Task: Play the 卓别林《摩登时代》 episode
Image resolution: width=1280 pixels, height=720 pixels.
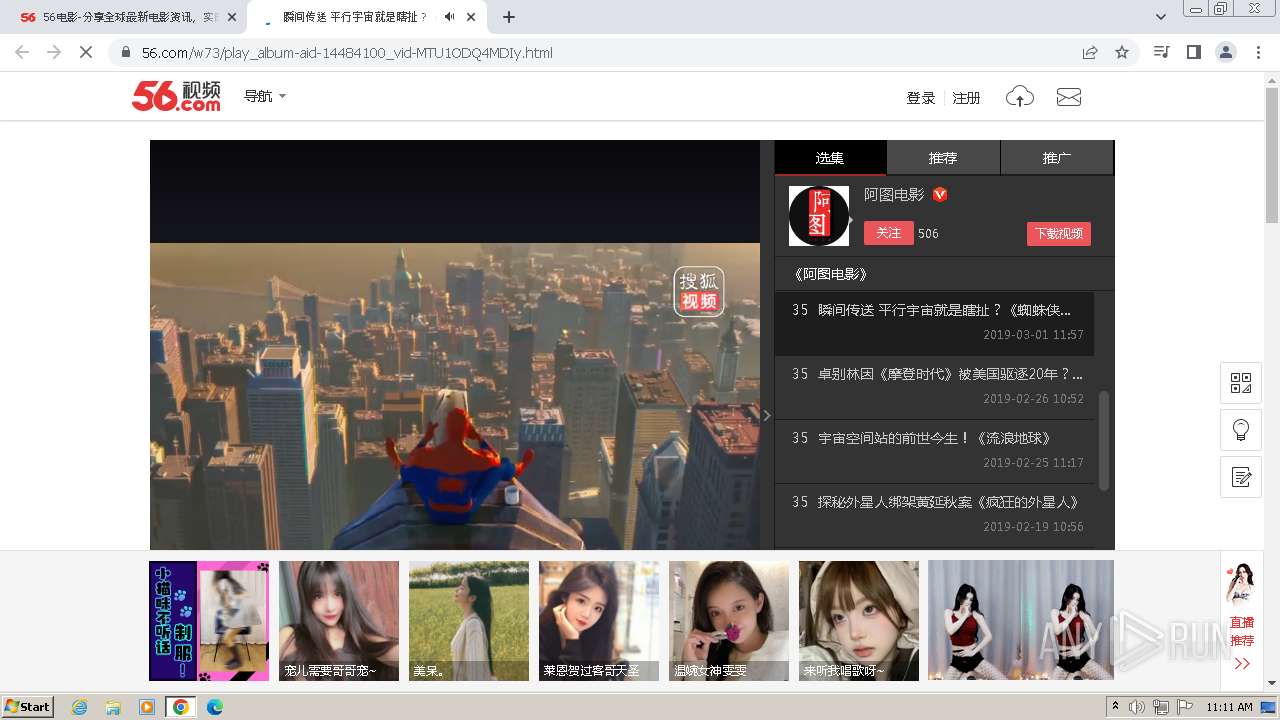Action: click(x=934, y=387)
